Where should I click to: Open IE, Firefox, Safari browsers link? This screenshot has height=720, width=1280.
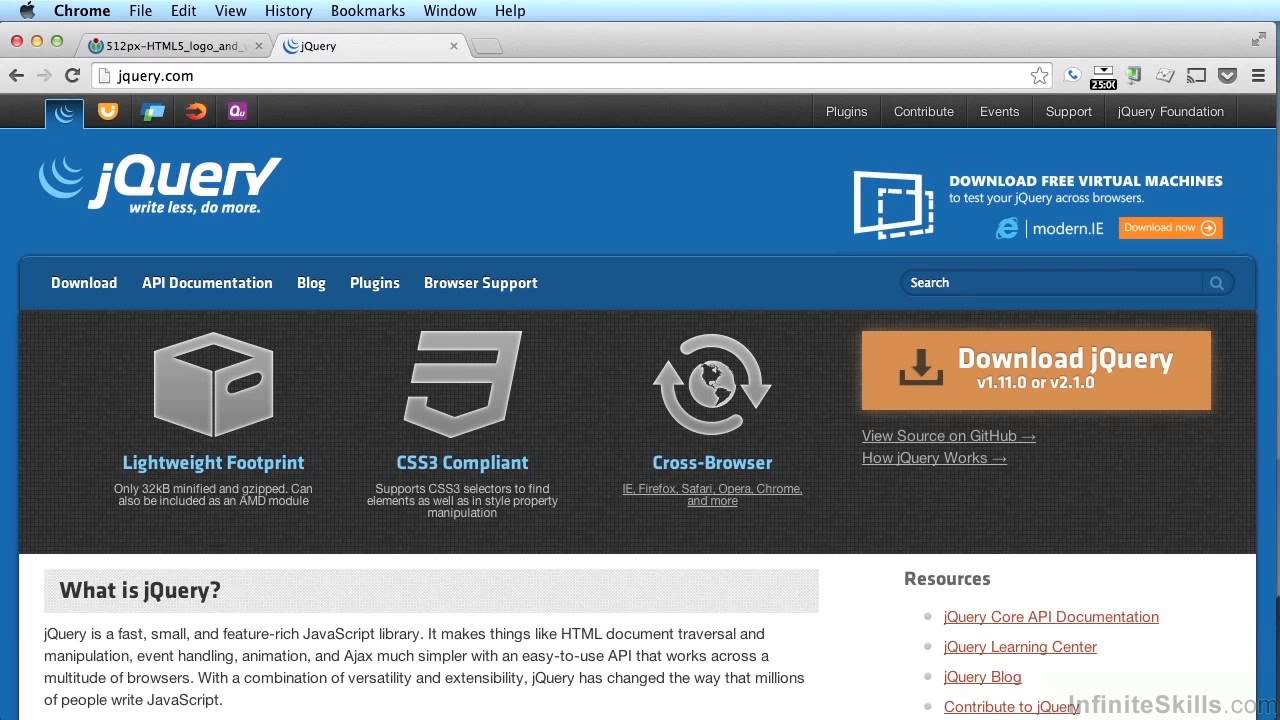(712, 495)
